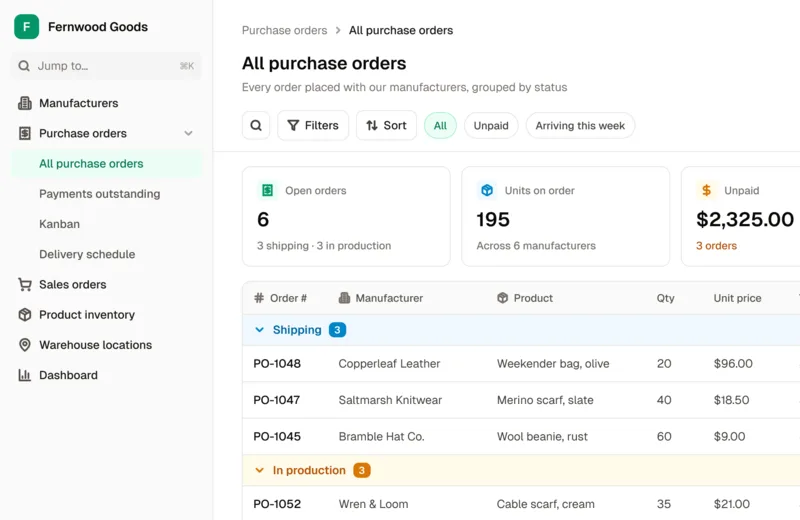Click the Purchase orders breadcrumb link
Viewport: 800px width, 520px height.
284,30
